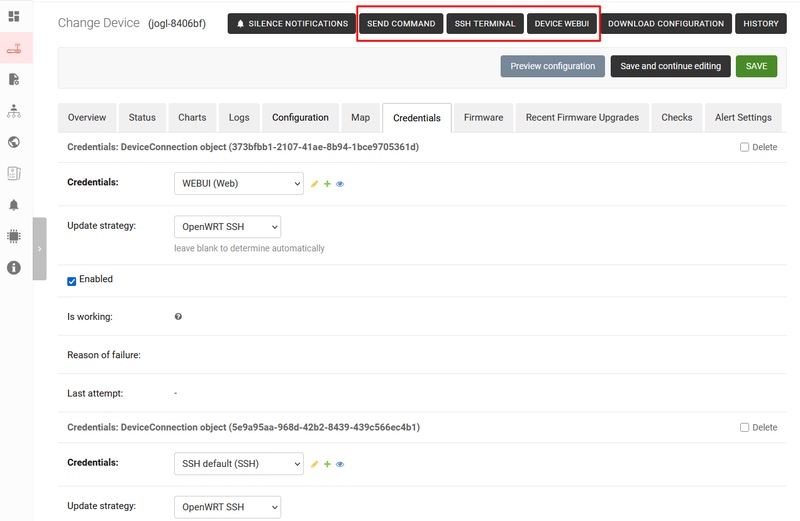
Task: Tick Delete checkbox for first DeviceConnection
Action: [x=745, y=147]
